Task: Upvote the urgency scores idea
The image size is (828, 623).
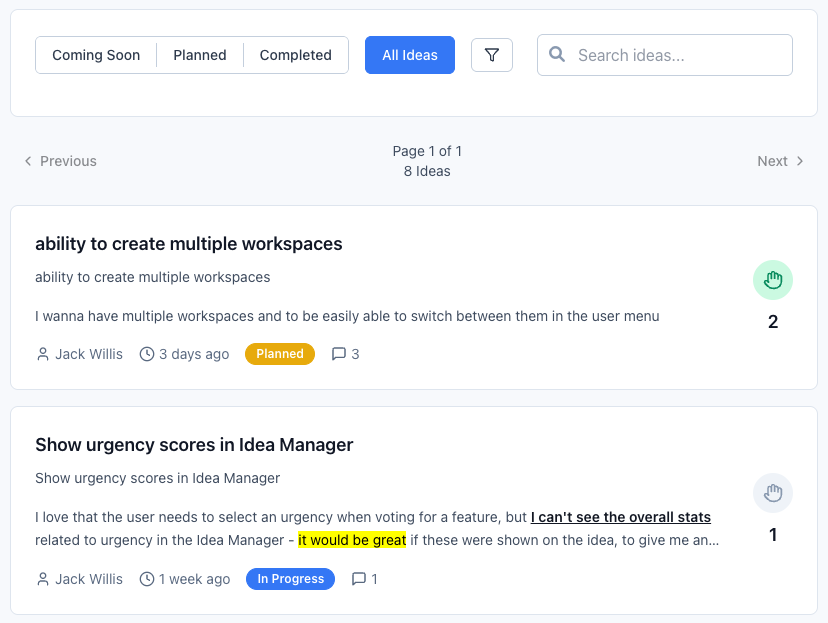Action: coord(772,493)
